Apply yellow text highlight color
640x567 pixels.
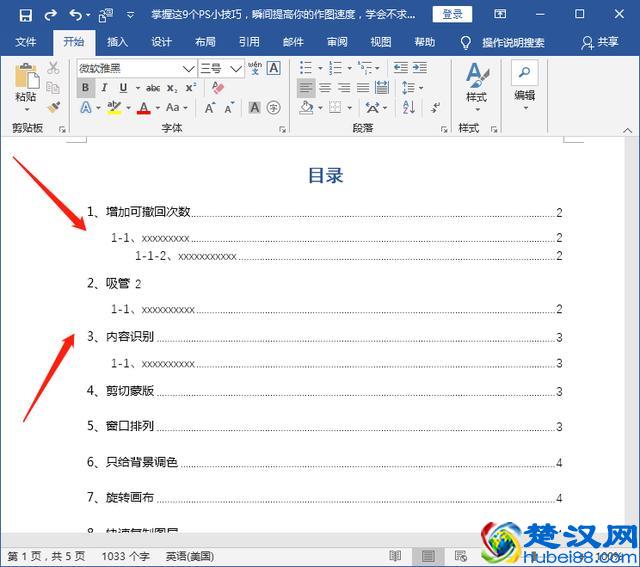coord(114,108)
